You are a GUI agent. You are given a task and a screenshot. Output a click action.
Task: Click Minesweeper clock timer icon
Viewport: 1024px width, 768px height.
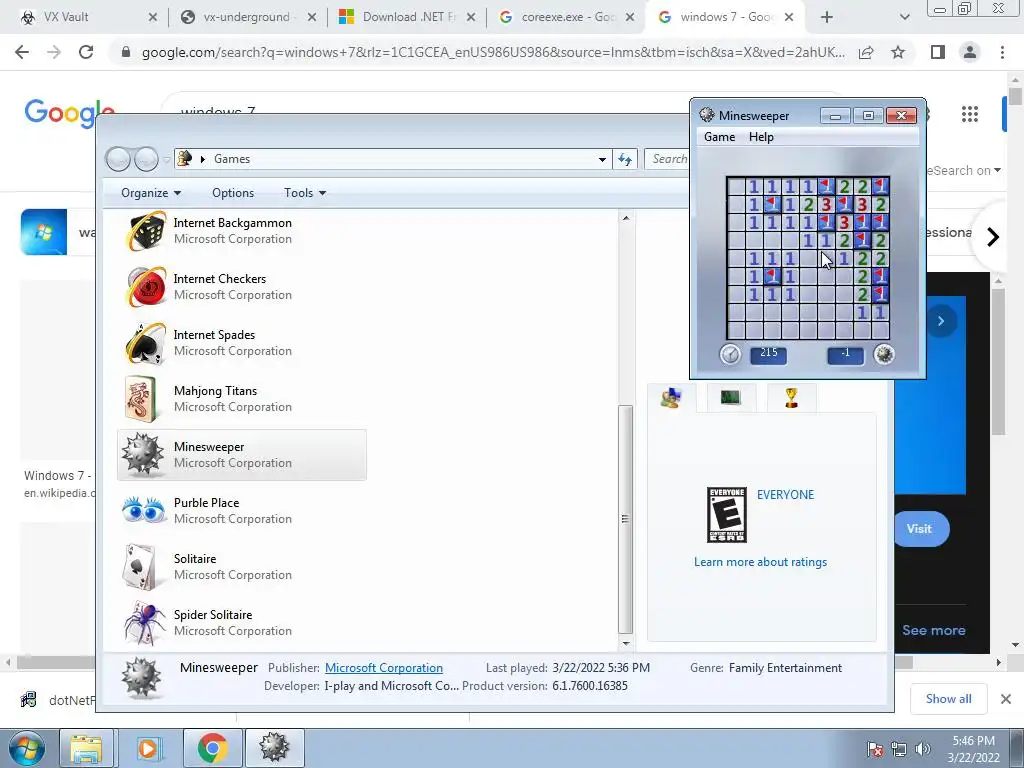coord(730,355)
